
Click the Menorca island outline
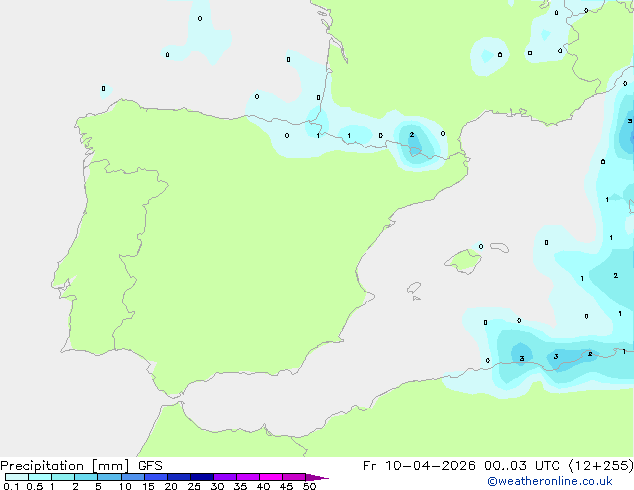pos(500,247)
